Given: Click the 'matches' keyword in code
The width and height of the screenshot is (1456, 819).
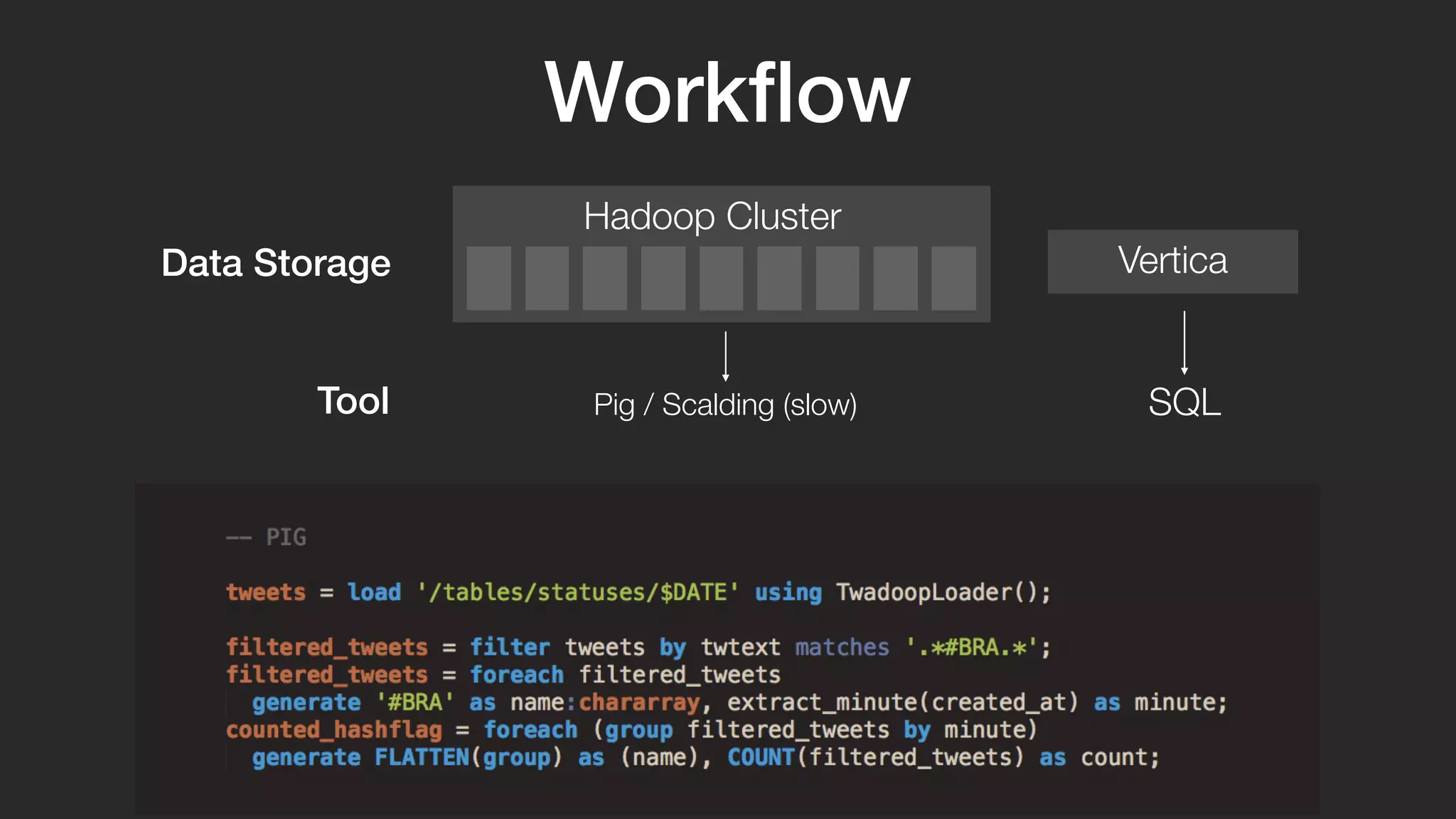Looking at the screenshot, I should click(842, 648).
